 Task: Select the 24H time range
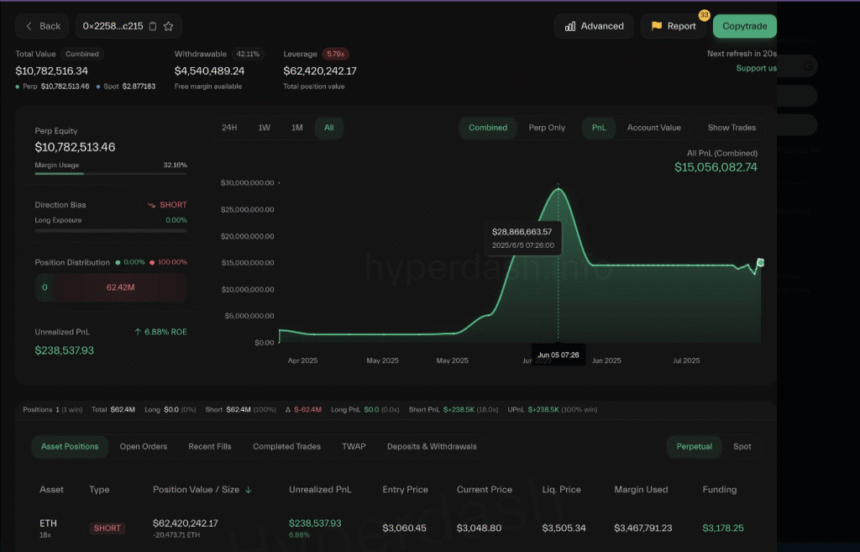(229, 128)
